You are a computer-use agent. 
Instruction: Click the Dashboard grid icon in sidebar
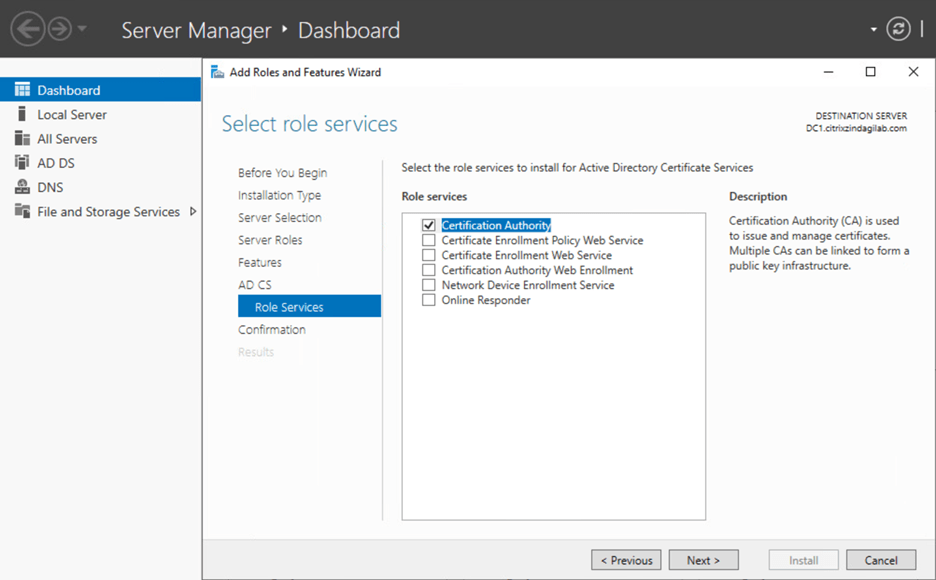(22, 90)
